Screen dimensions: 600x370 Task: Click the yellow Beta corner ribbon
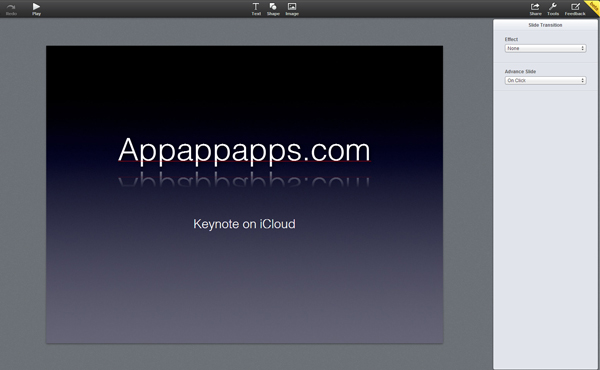click(x=593, y=6)
